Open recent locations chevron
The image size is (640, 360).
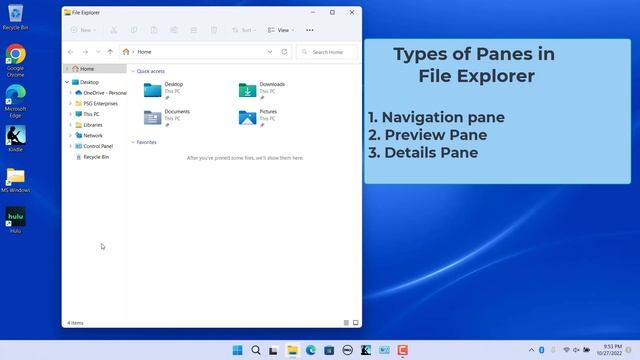click(x=98, y=52)
